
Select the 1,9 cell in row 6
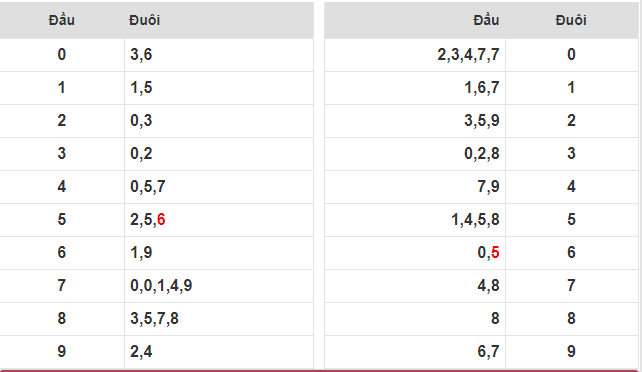pyautogui.click(x=219, y=253)
